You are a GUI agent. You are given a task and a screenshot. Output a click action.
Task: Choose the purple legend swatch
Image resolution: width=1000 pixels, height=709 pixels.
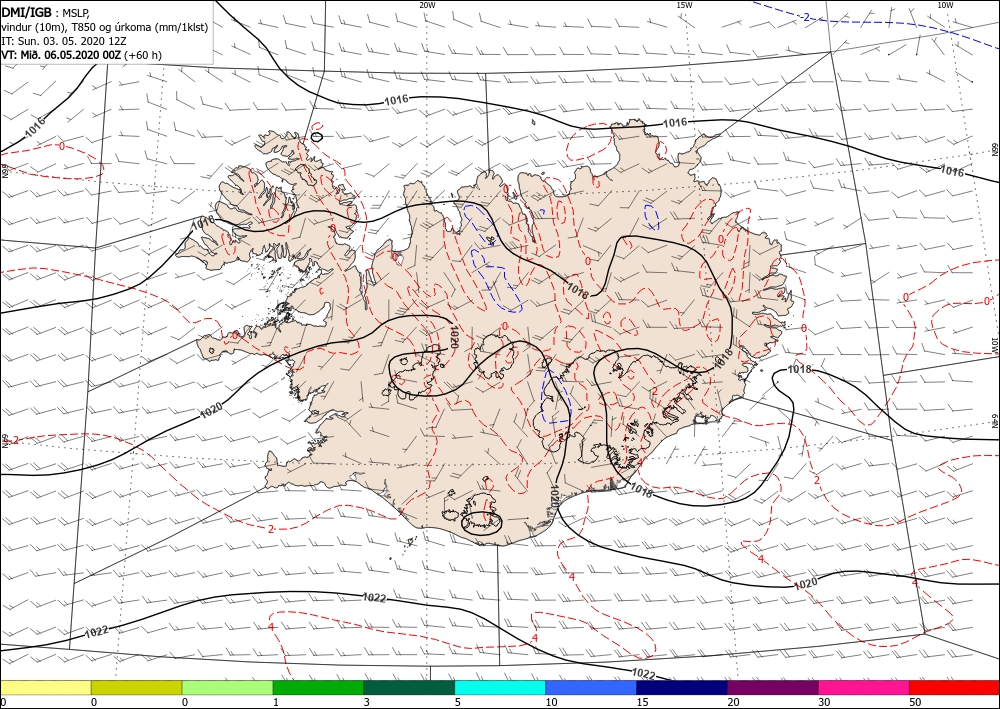tap(772, 687)
